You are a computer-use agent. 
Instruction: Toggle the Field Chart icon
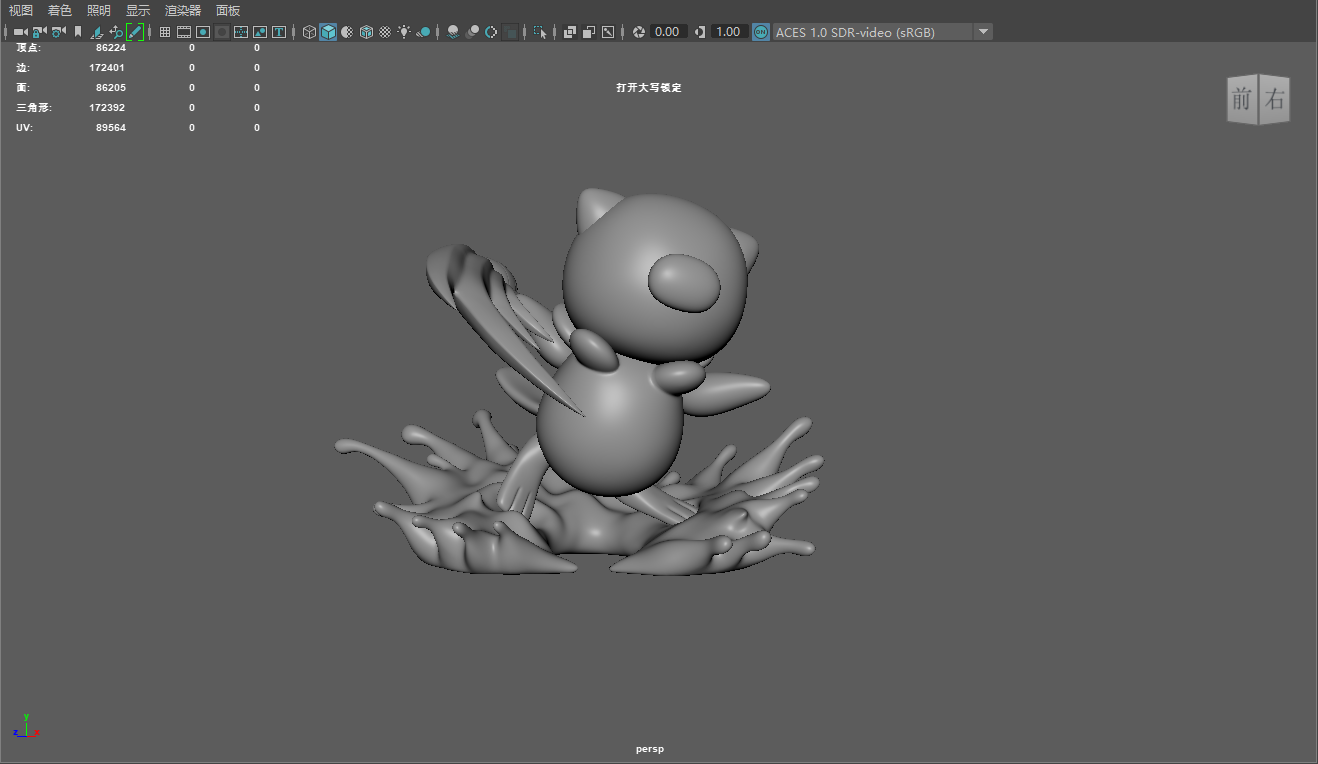(241, 32)
